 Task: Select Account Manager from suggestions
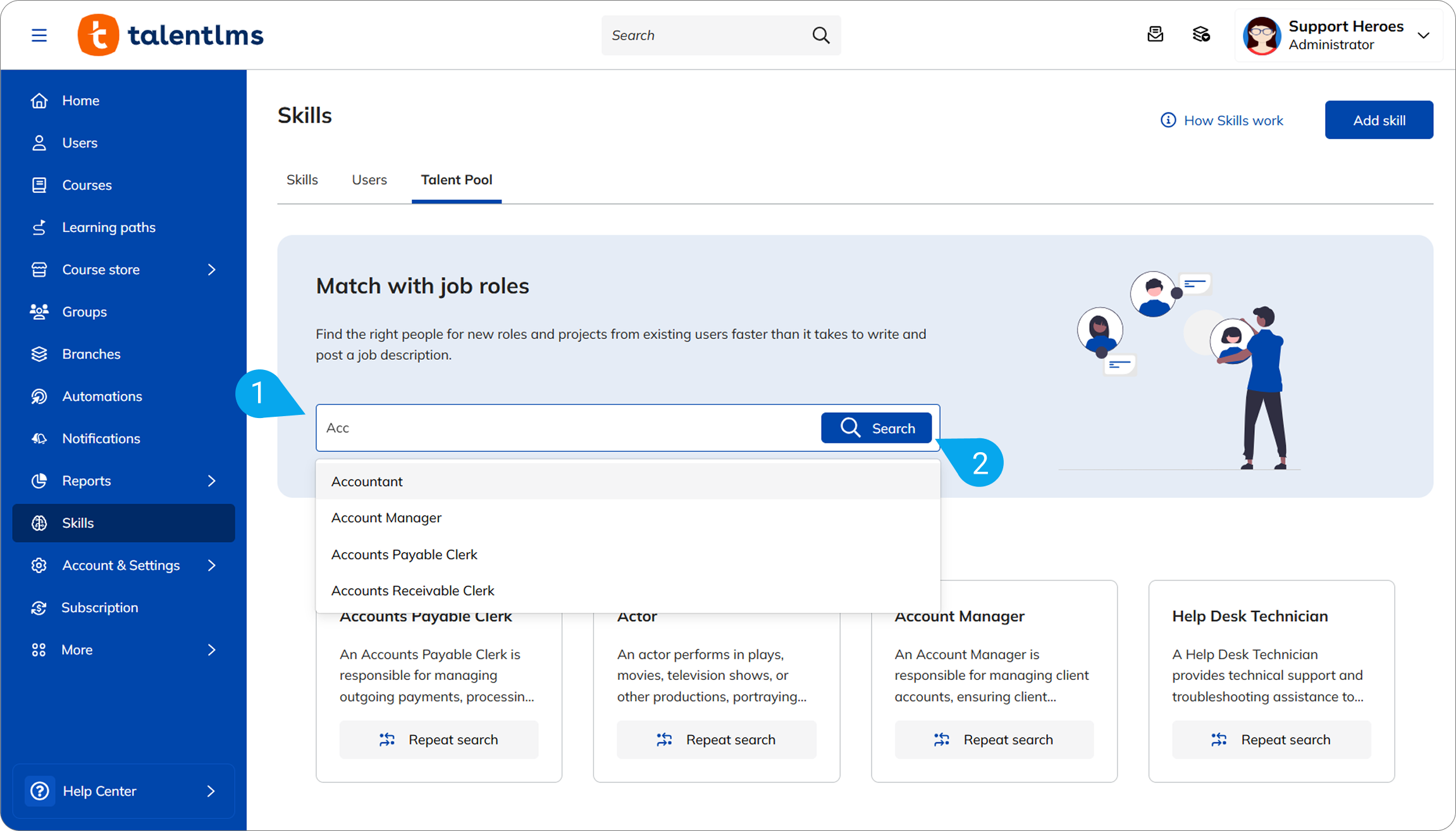pos(386,518)
